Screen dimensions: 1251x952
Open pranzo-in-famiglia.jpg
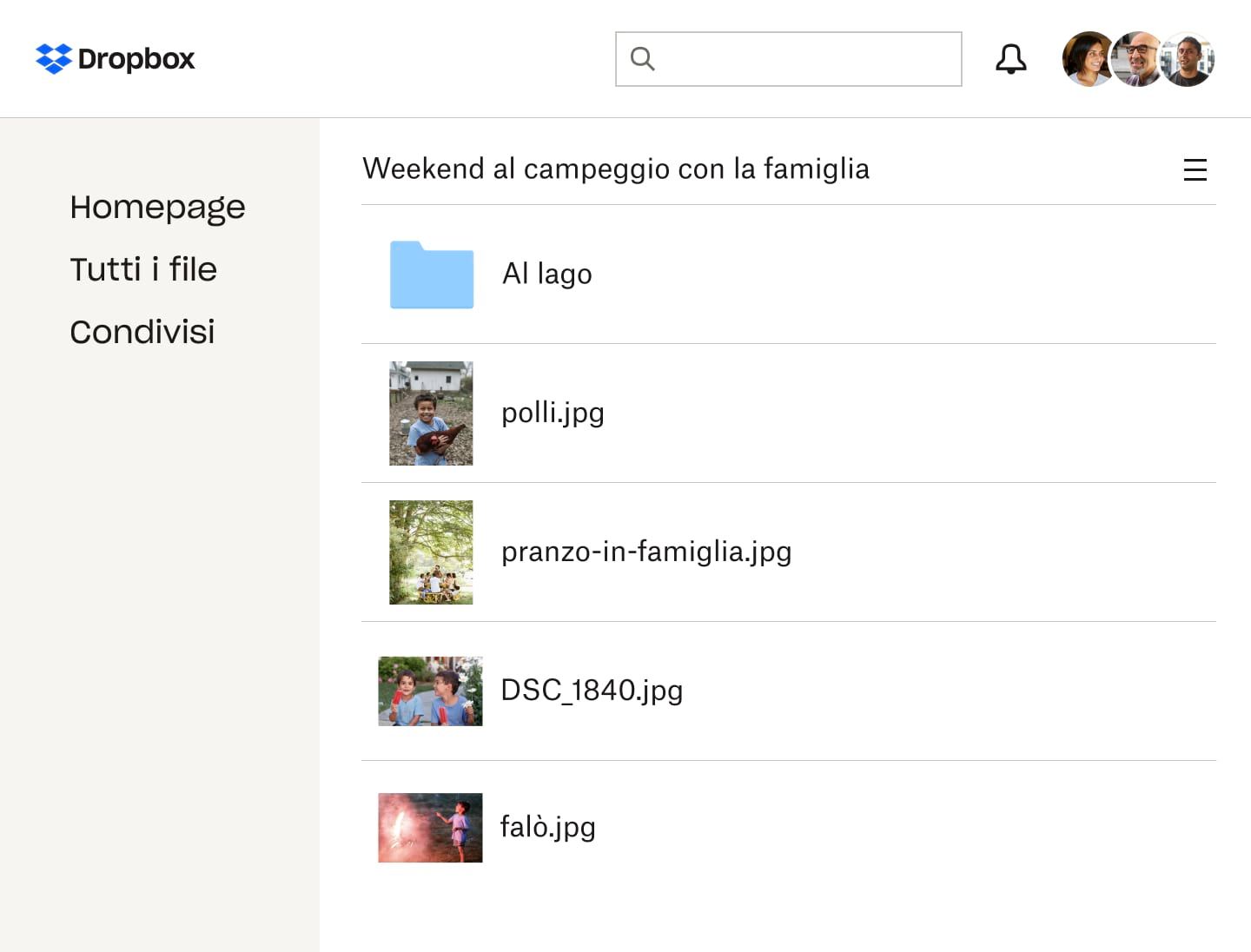[x=646, y=552]
